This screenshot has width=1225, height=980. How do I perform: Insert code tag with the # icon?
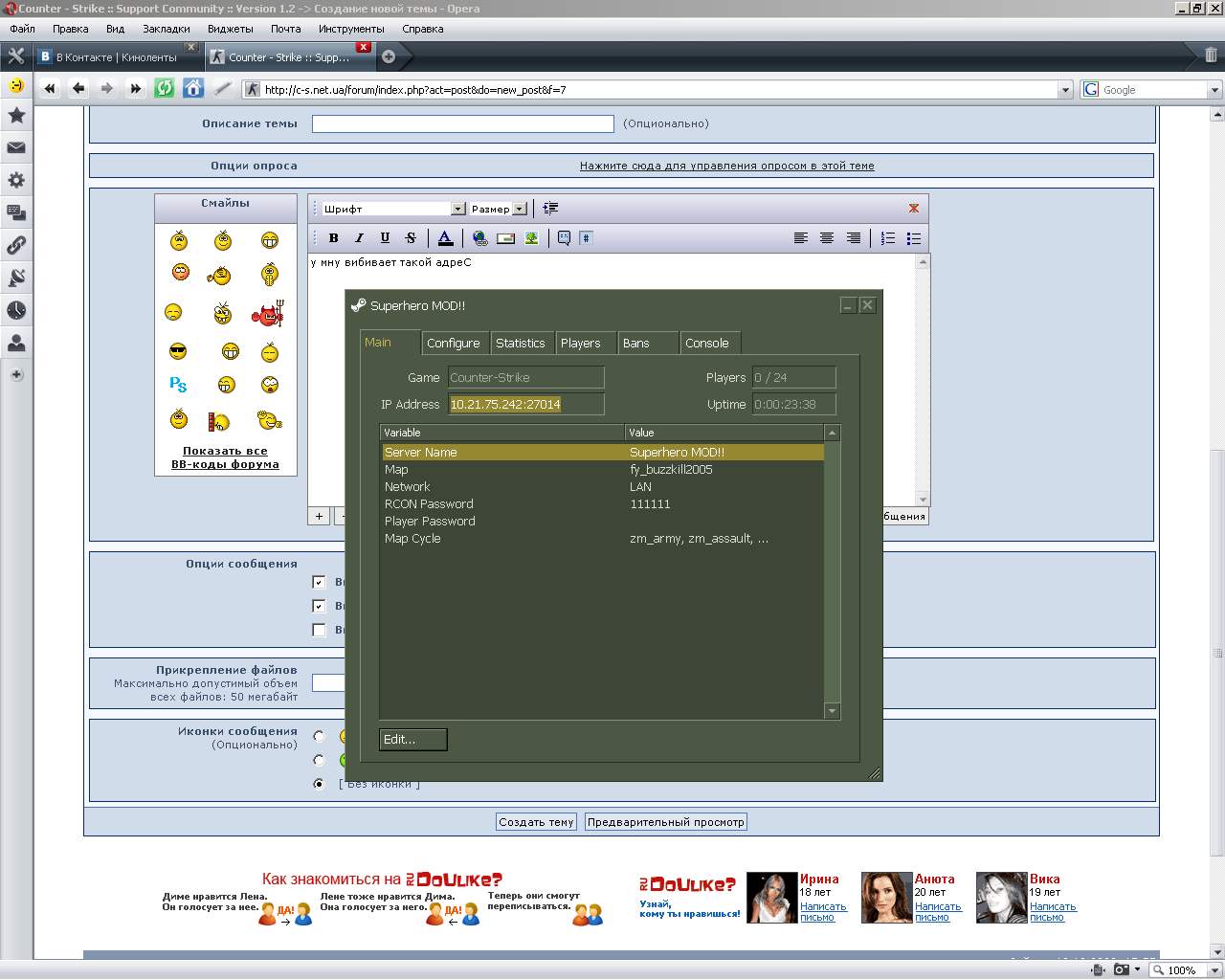pyautogui.click(x=586, y=238)
